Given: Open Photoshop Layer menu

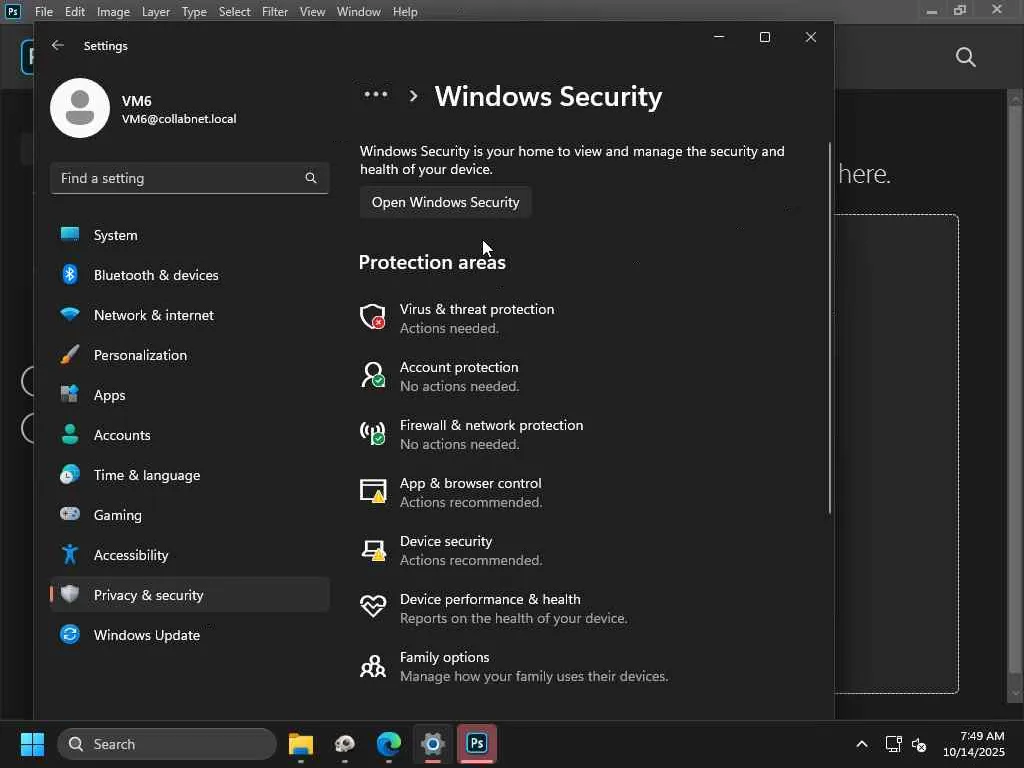Looking at the screenshot, I should (x=155, y=12).
